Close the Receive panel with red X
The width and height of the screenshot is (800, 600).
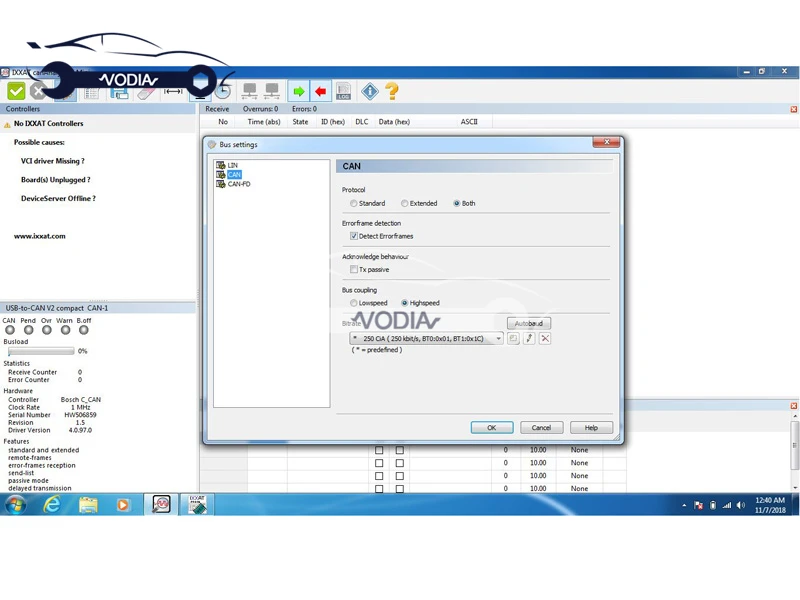pos(793,109)
